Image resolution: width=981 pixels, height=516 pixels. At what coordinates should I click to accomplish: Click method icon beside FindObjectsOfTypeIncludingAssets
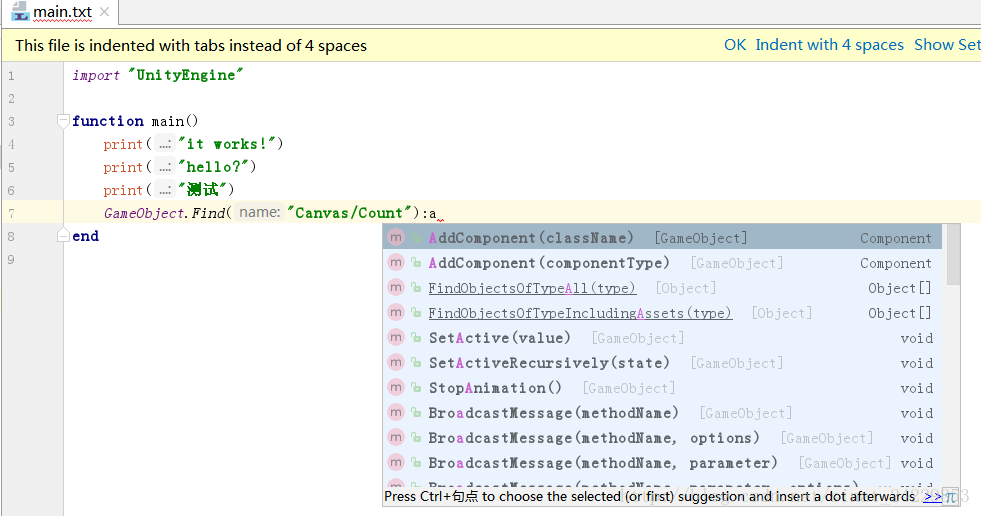pos(396,313)
